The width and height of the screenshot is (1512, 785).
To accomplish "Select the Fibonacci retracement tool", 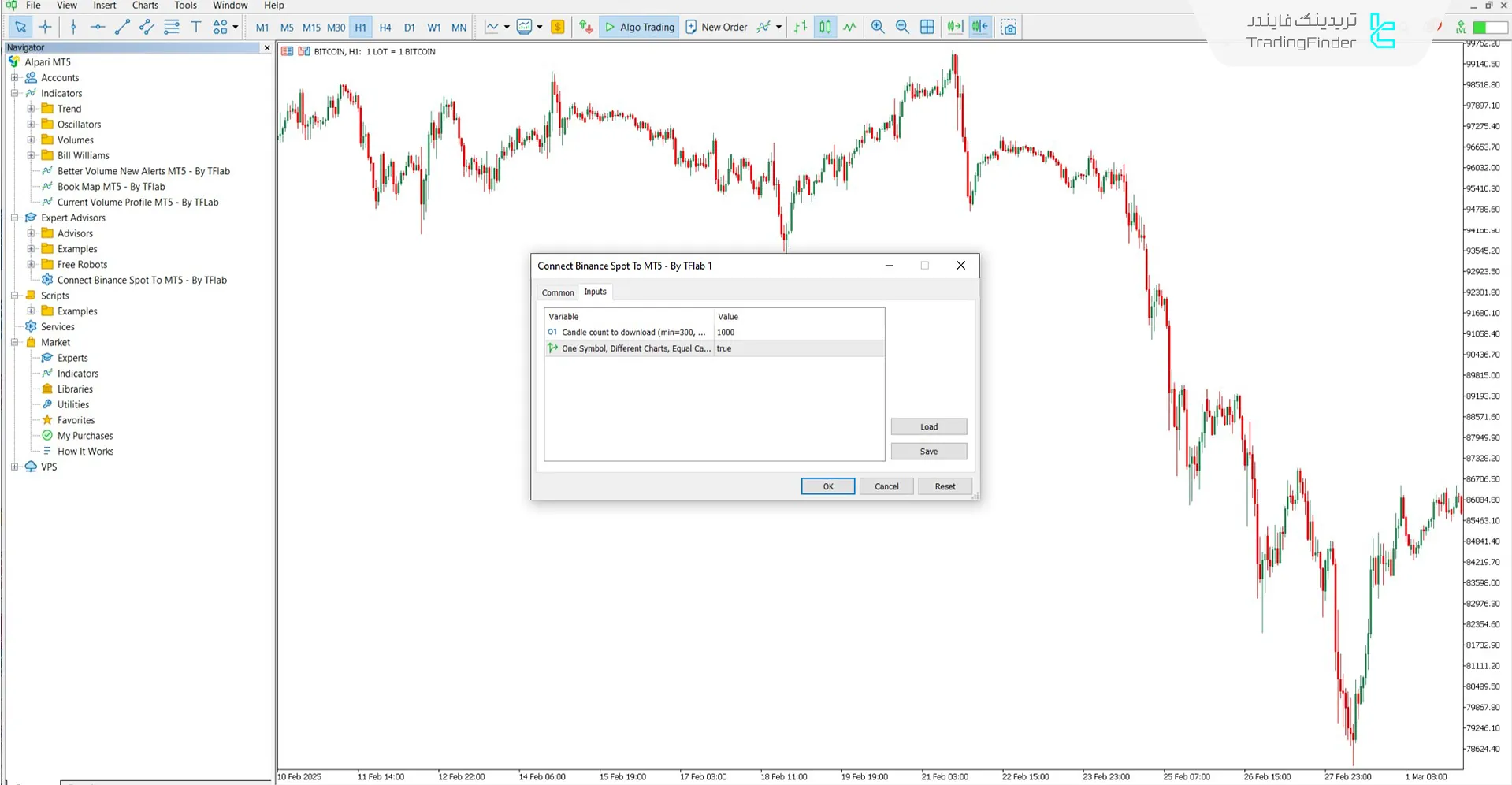I will [x=171, y=27].
